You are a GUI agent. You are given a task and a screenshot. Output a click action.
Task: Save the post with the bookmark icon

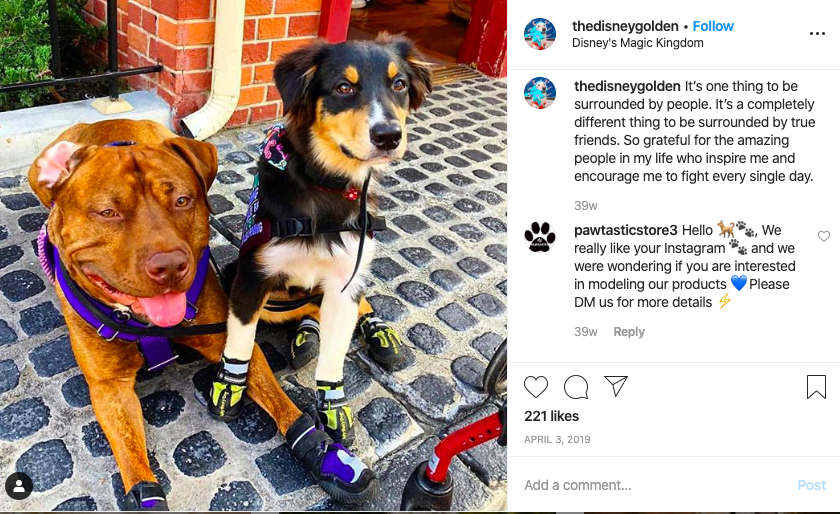(816, 387)
